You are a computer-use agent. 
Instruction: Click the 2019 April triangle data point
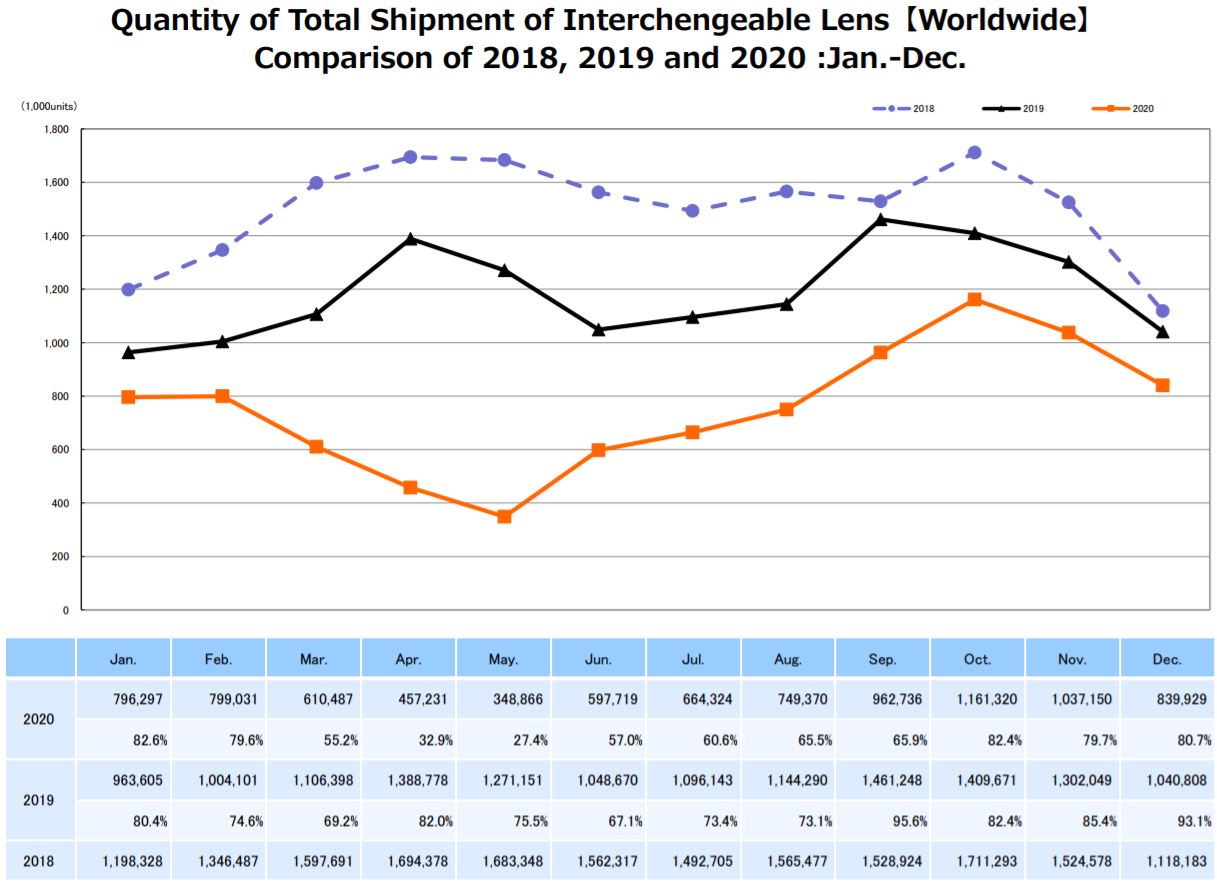click(410, 239)
